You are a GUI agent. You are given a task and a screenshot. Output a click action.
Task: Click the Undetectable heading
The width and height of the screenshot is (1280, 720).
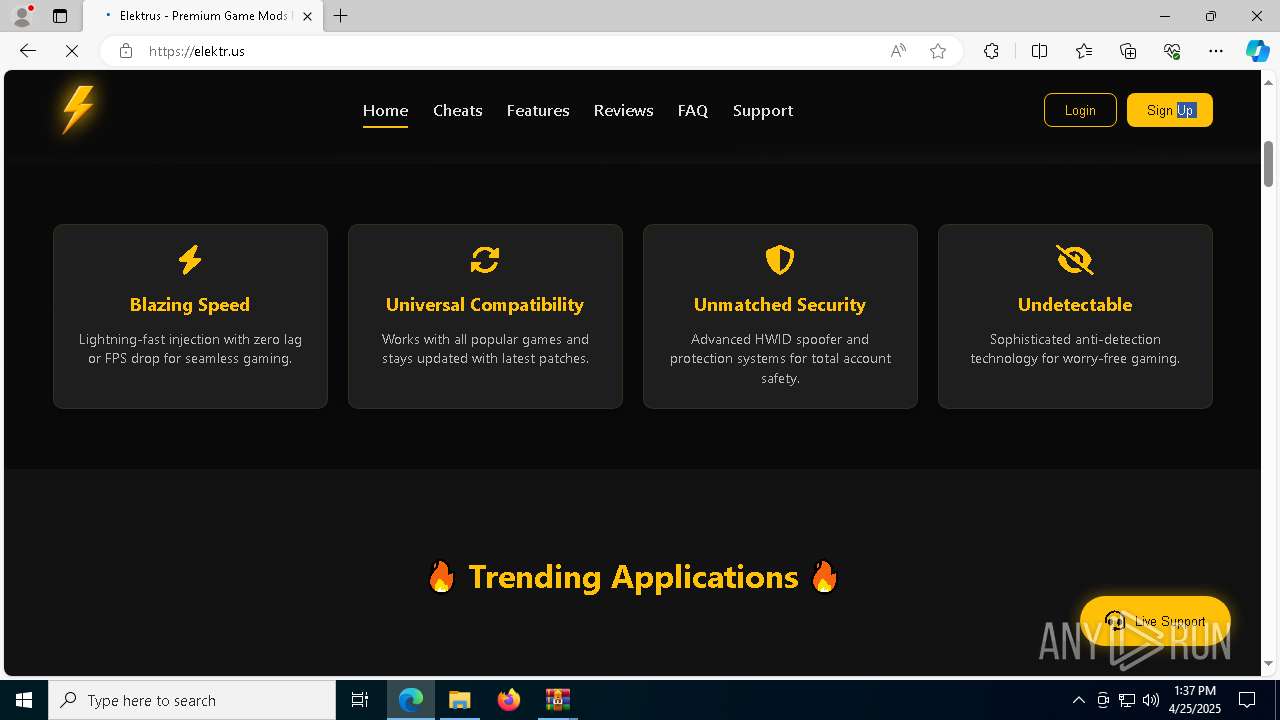pos(1075,305)
